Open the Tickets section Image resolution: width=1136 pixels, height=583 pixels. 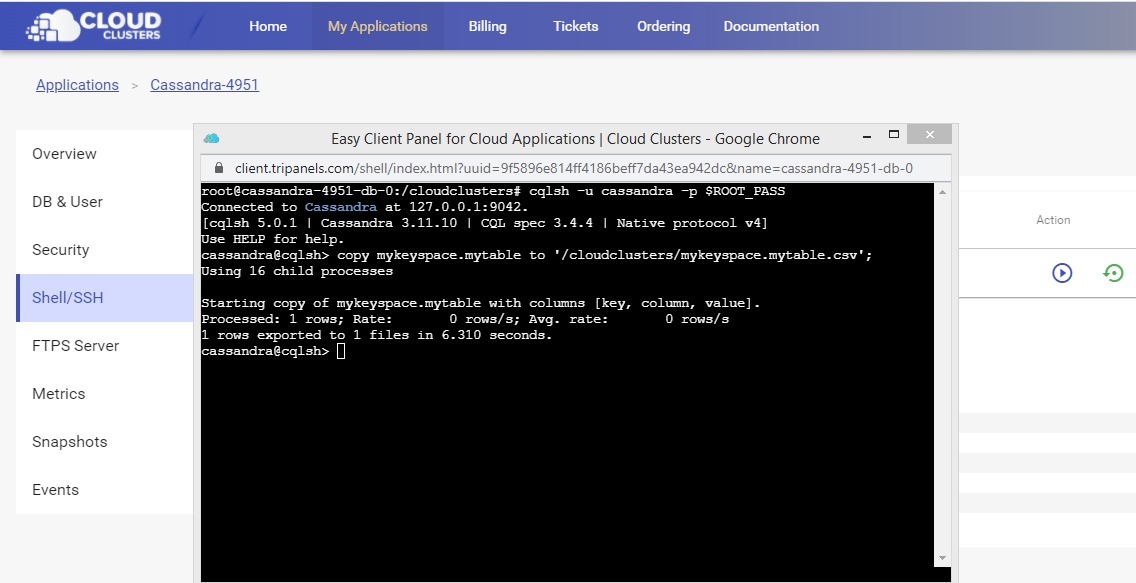[x=576, y=26]
